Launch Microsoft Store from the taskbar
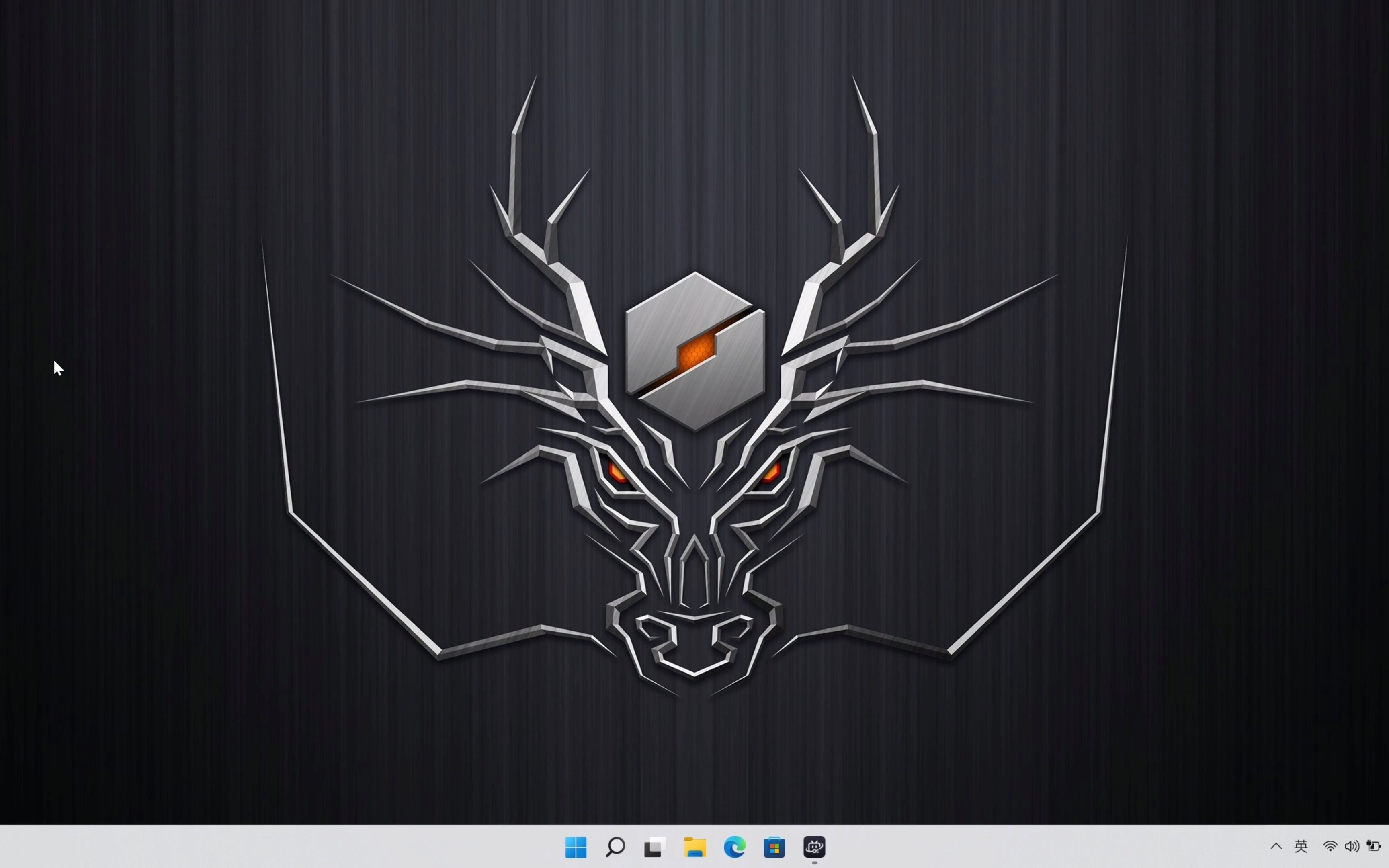The width and height of the screenshot is (1389, 868). coord(774,847)
